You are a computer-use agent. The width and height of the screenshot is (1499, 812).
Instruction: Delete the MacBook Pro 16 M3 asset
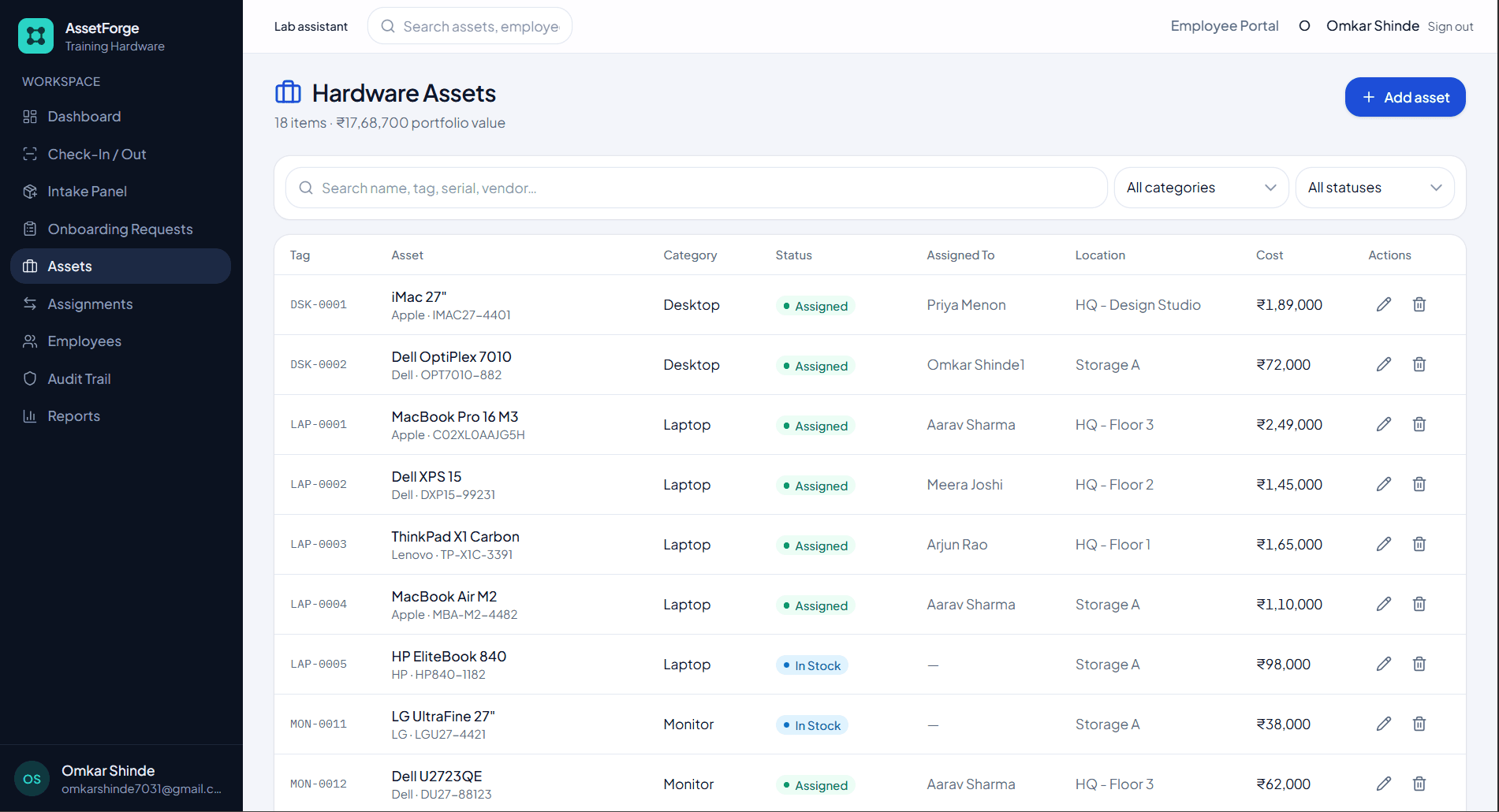1419,424
